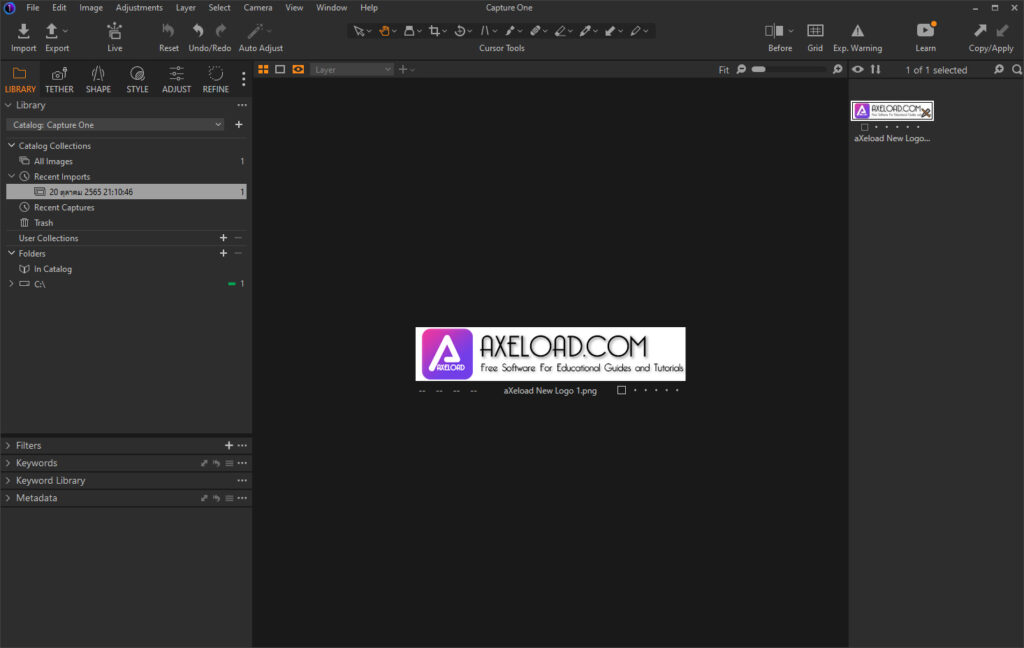Image resolution: width=1024 pixels, height=648 pixels.
Task: Select the pointer Select cursor tool
Action: (359, 31)
